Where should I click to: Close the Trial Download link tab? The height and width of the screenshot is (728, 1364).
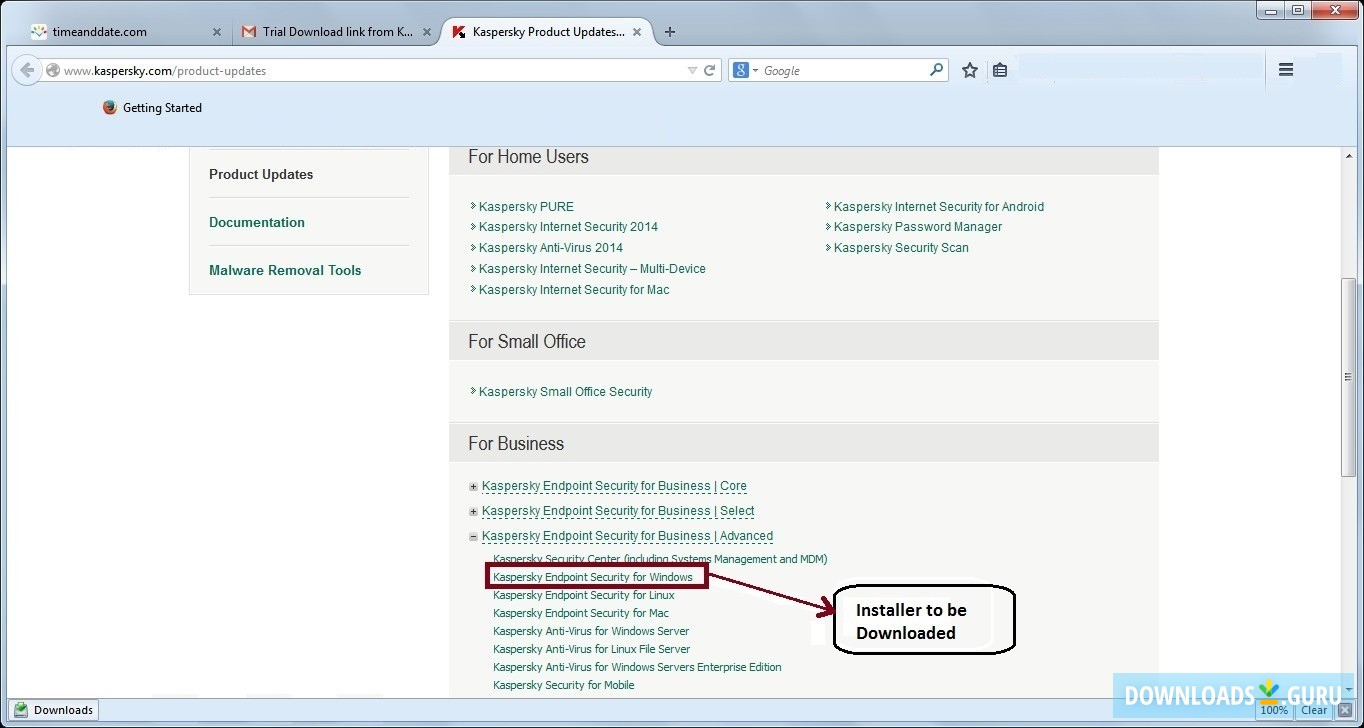pyautogui.click(x=427, y=32)
